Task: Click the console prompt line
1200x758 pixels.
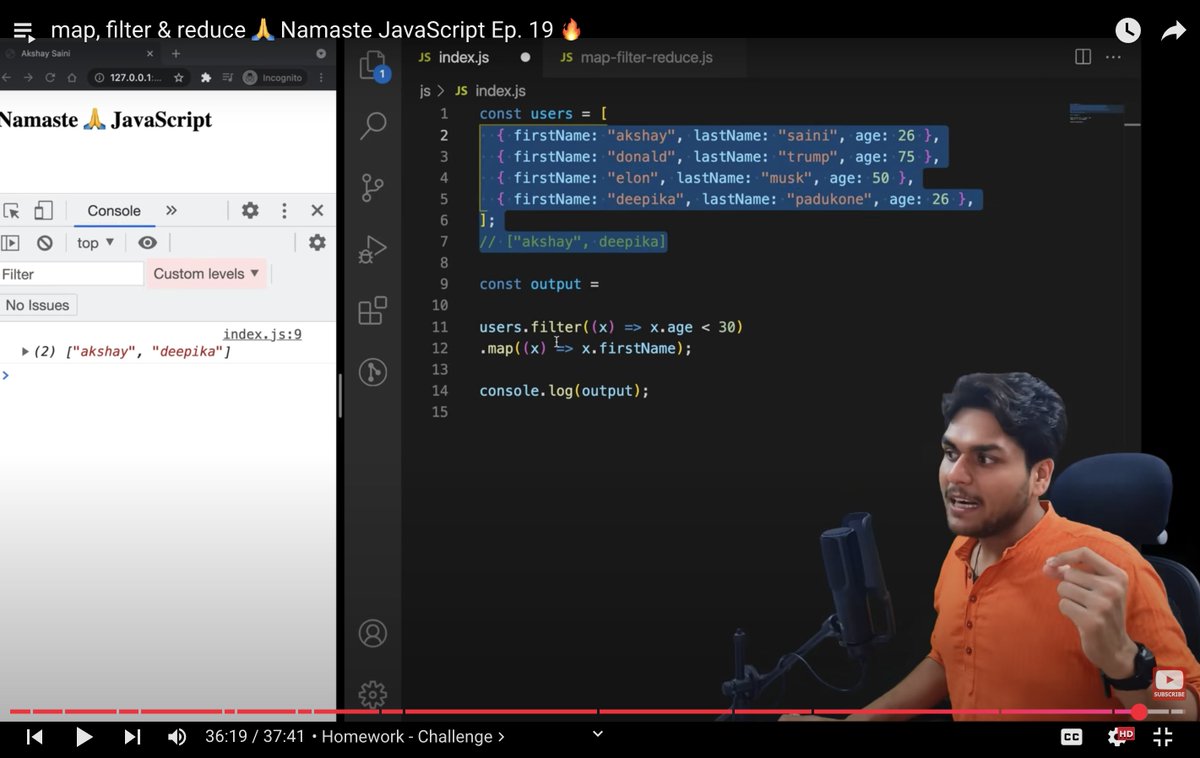Action: point(168,375)
